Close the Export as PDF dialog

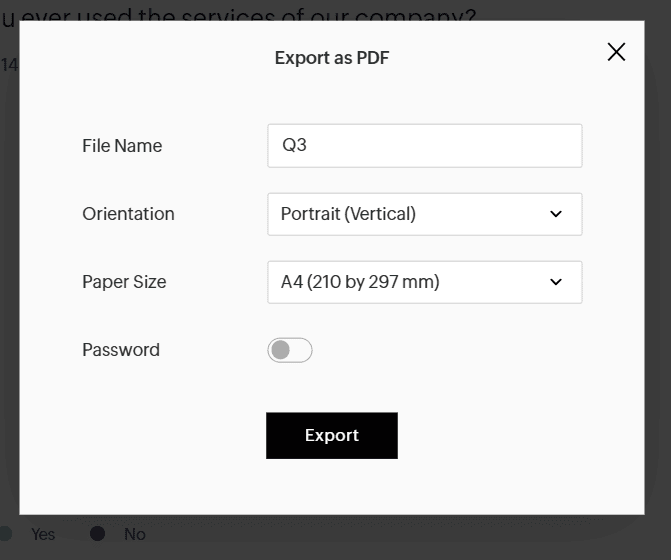(616, 52)
